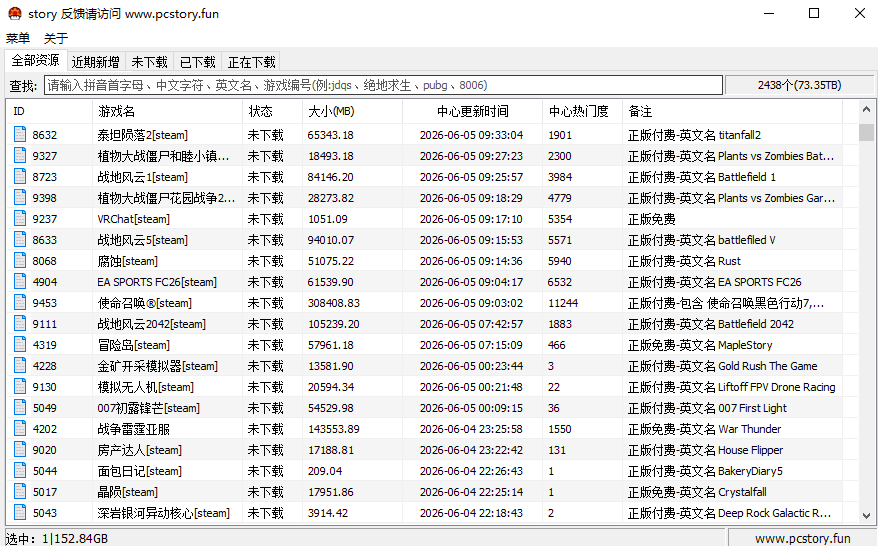The height and width of the screenshot is (546, 878).
Task: Click the file icon of row 4228
Action: [x=20, y=365]
